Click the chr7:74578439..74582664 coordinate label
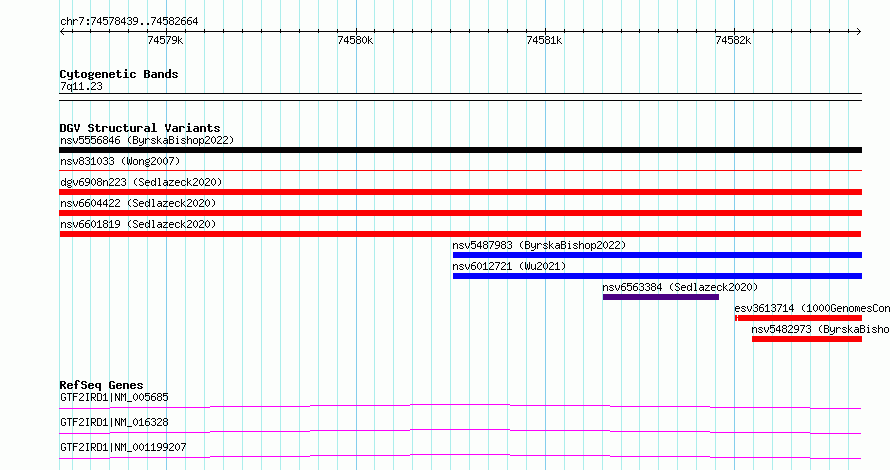The height and width of the screenshot is (470, 890). point(129,22)
